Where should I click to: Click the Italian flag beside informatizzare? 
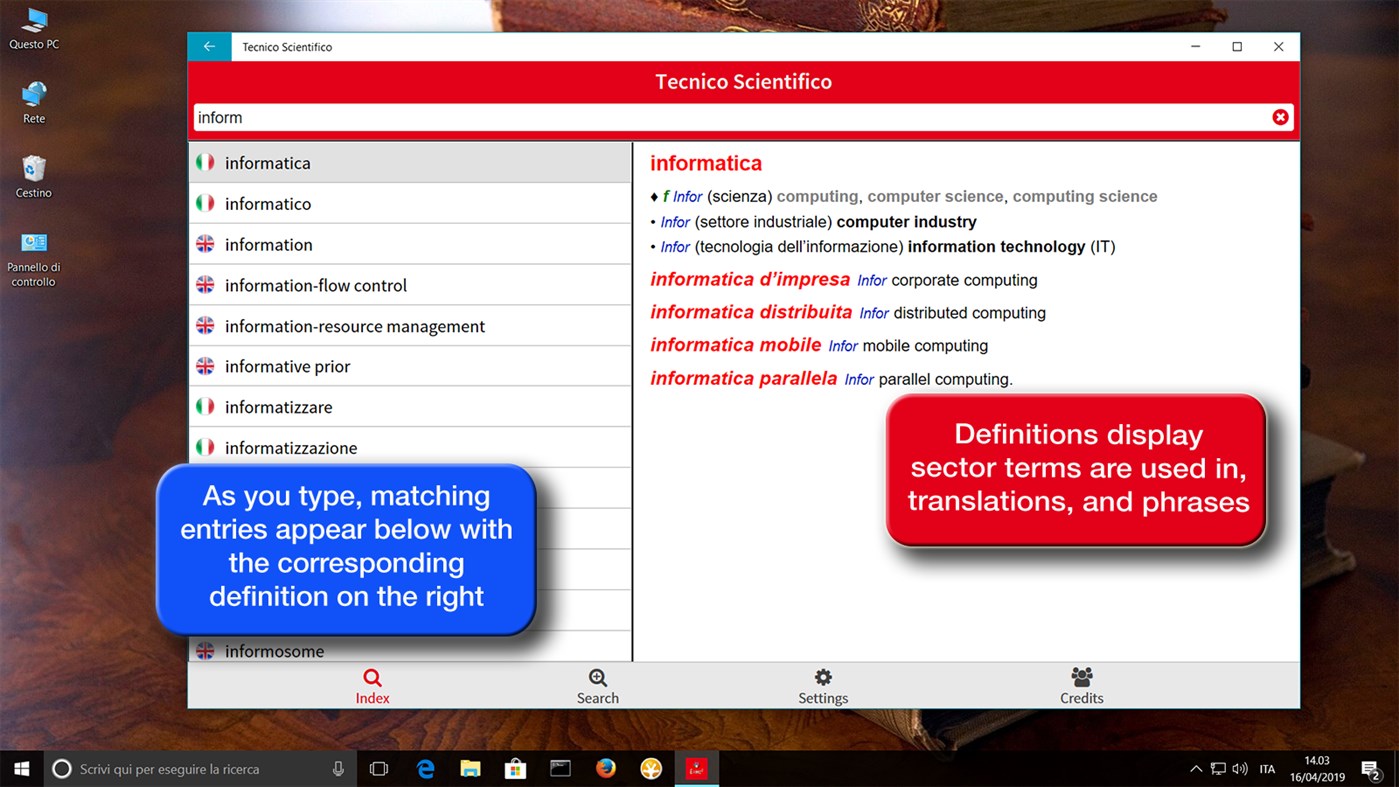(205, 406)
